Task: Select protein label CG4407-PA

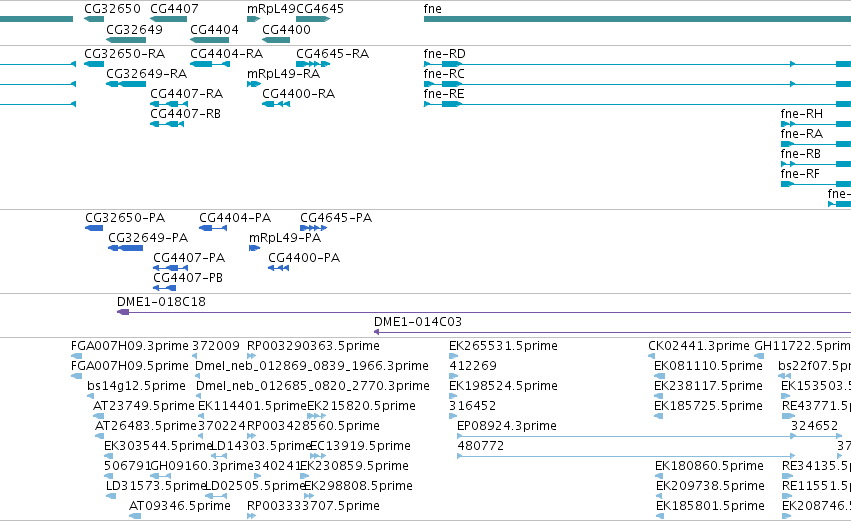Action: pyautogui.click(x=189, y=258)
